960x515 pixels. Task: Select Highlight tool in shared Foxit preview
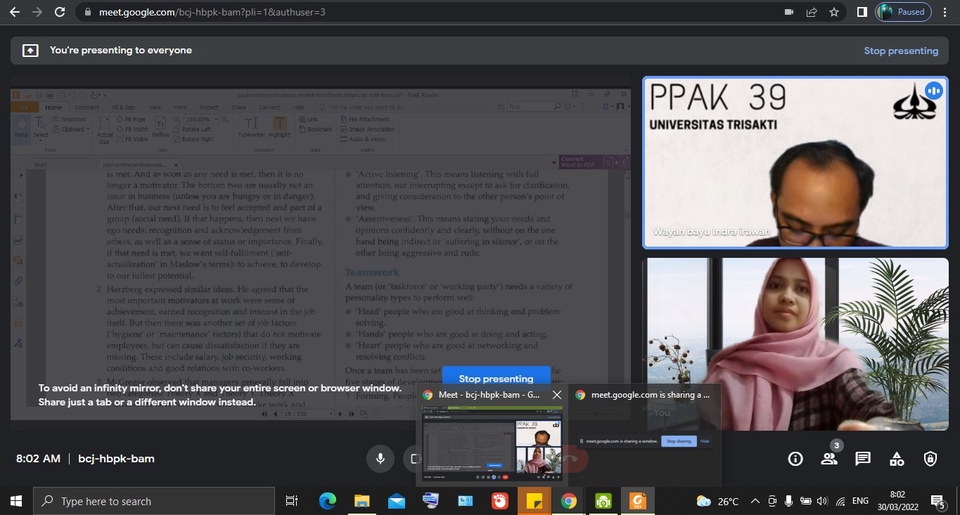pyautogui.click(x=279, y=127)
